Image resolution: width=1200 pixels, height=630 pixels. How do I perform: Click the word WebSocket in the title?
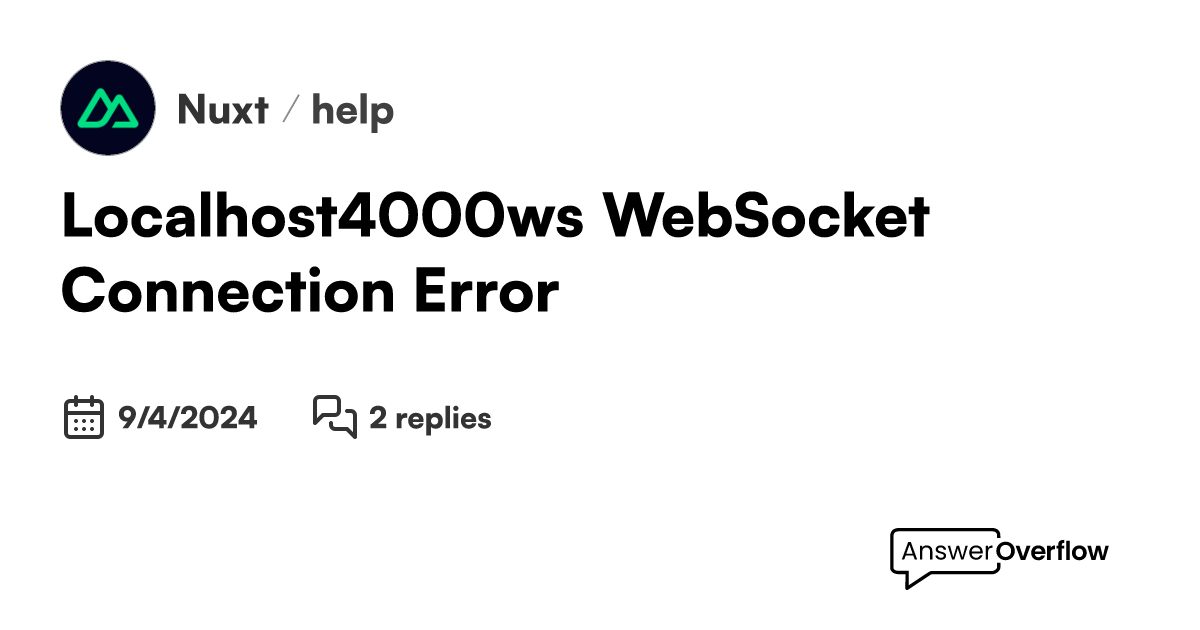(x=766, y=217)
